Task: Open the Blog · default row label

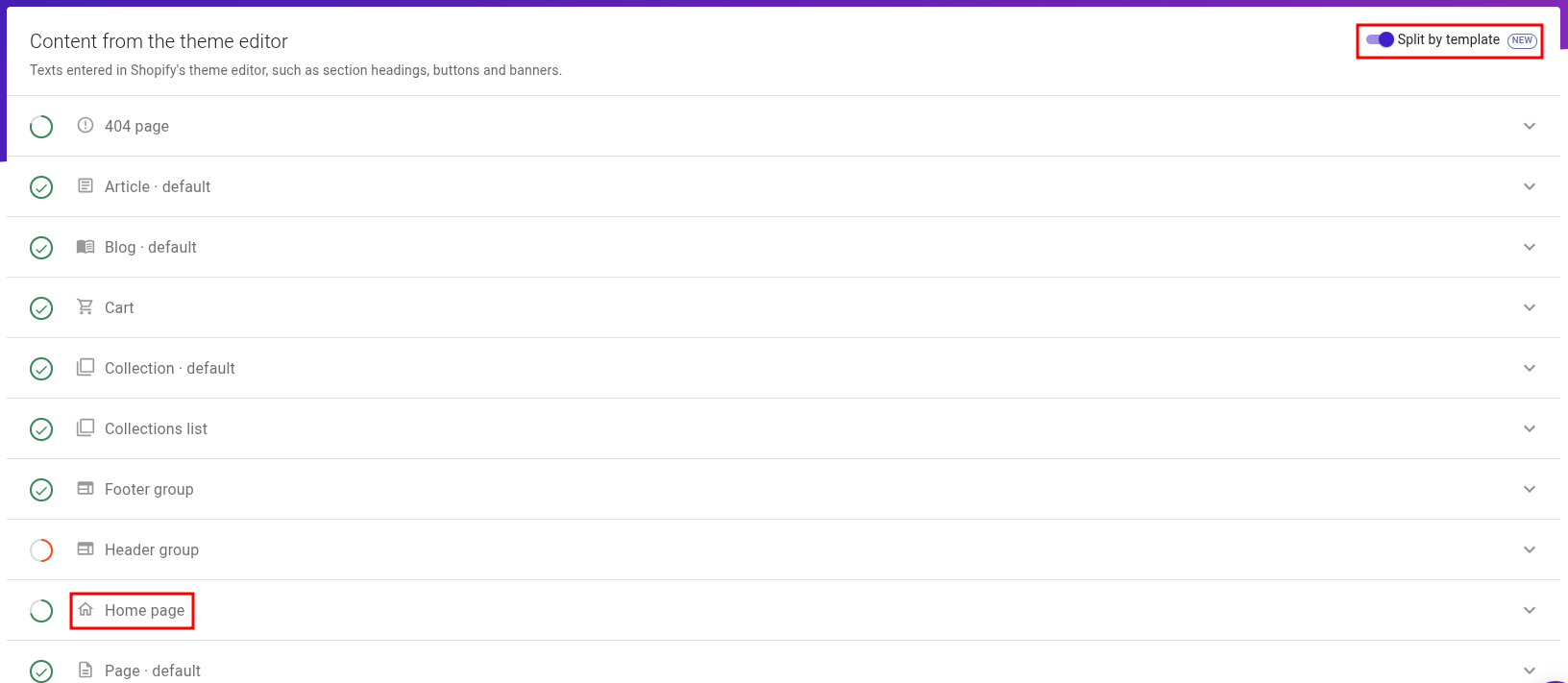Action: pyautogui.click(x=151, y=247)
